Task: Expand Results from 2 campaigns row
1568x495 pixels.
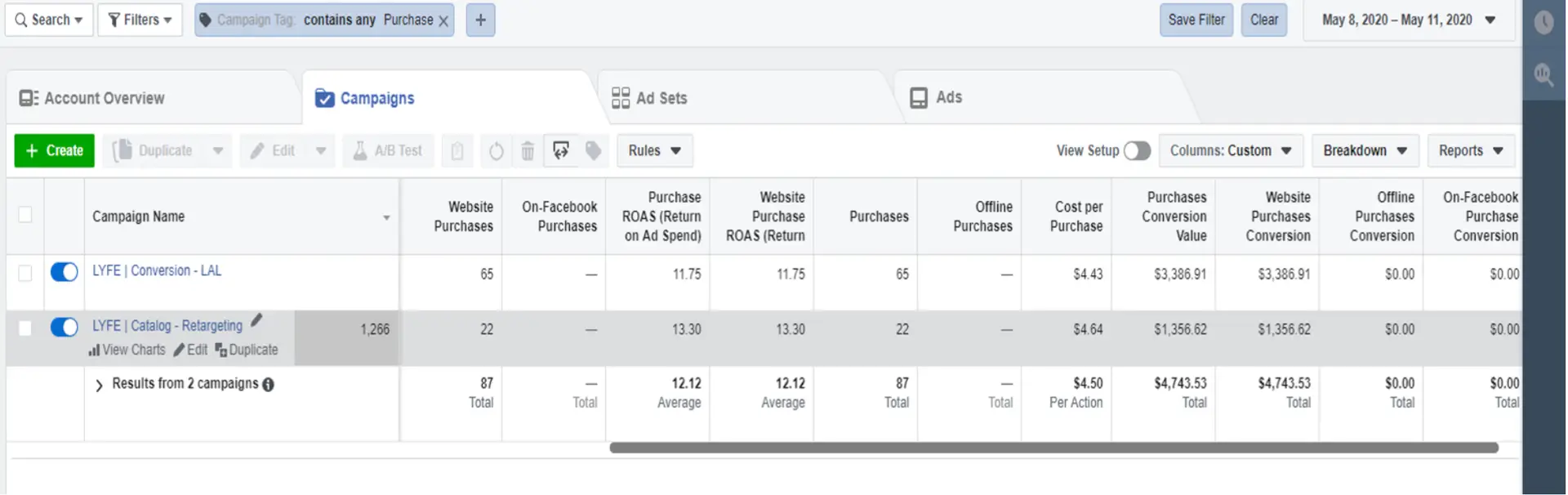Action: click(x=99, y=385)
